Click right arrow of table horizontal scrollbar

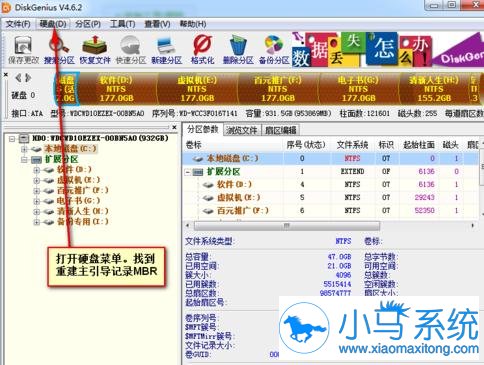473,226
